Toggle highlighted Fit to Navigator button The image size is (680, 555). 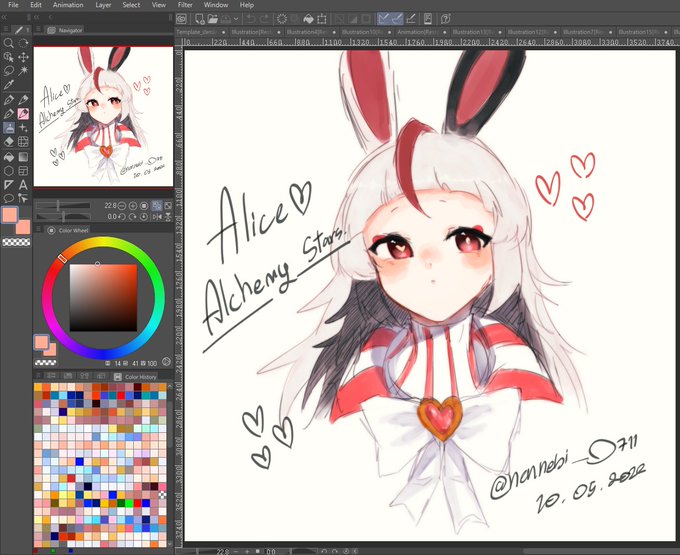(x=157, y=206)
